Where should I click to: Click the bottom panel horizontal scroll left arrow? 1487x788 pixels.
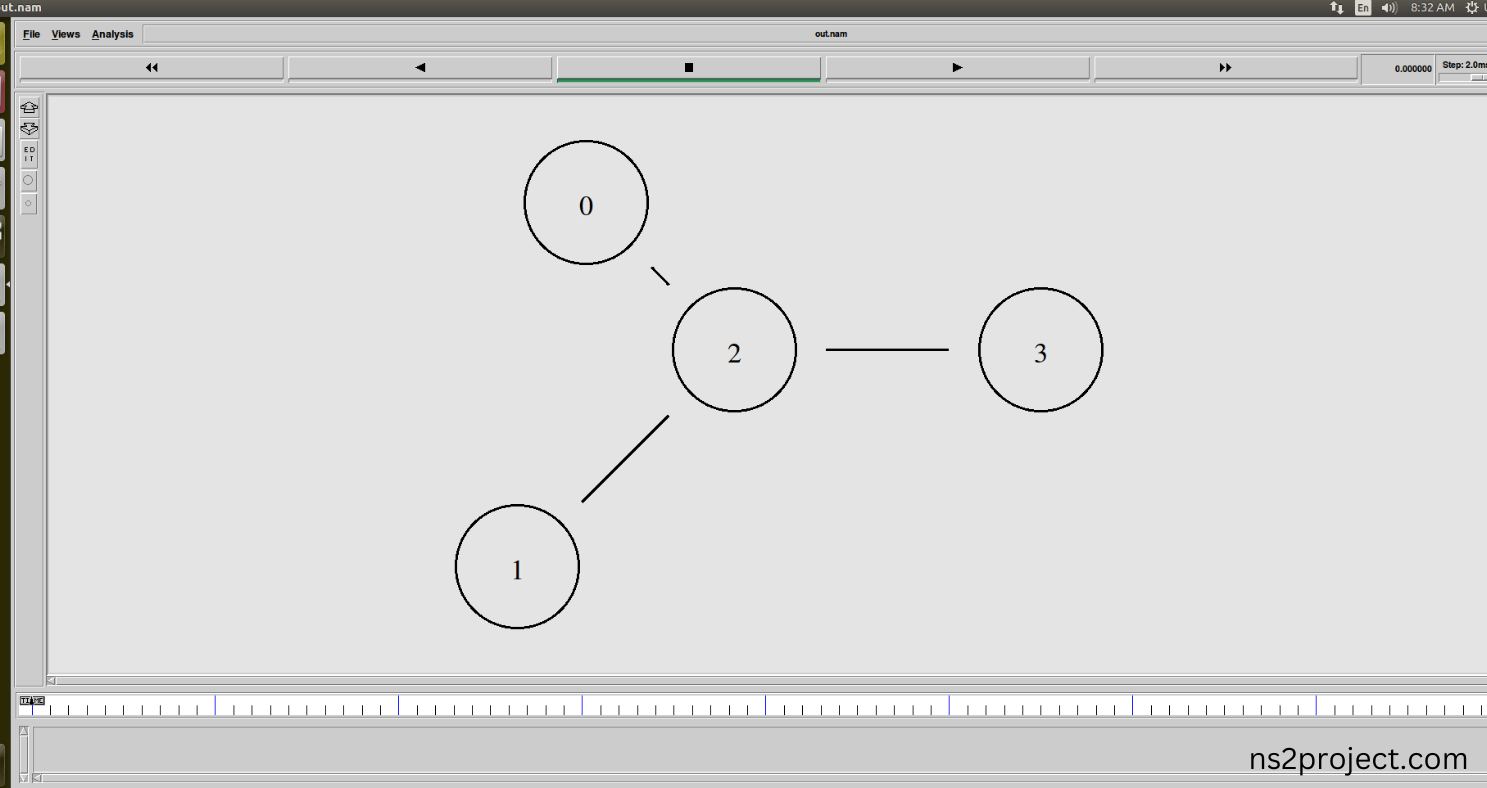(x=37, y=777)
